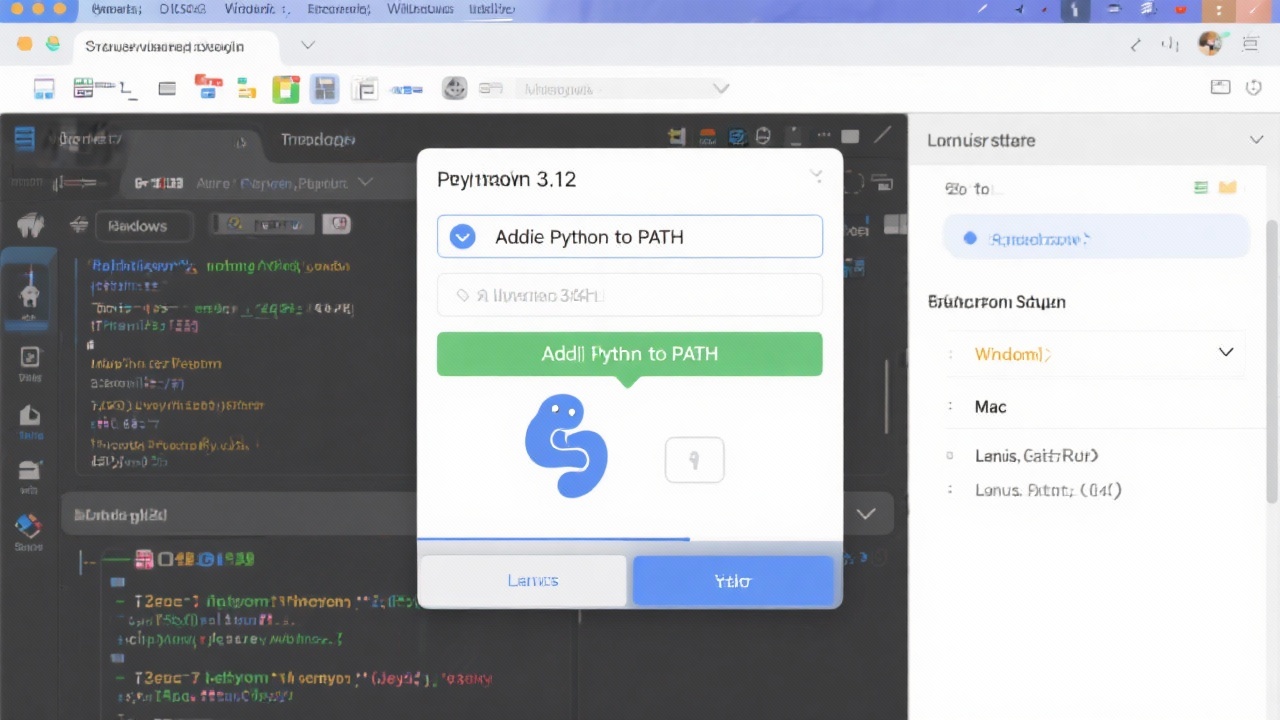Click the elephant icon in editor panel
1280x720 pixels.
point(30,226)
